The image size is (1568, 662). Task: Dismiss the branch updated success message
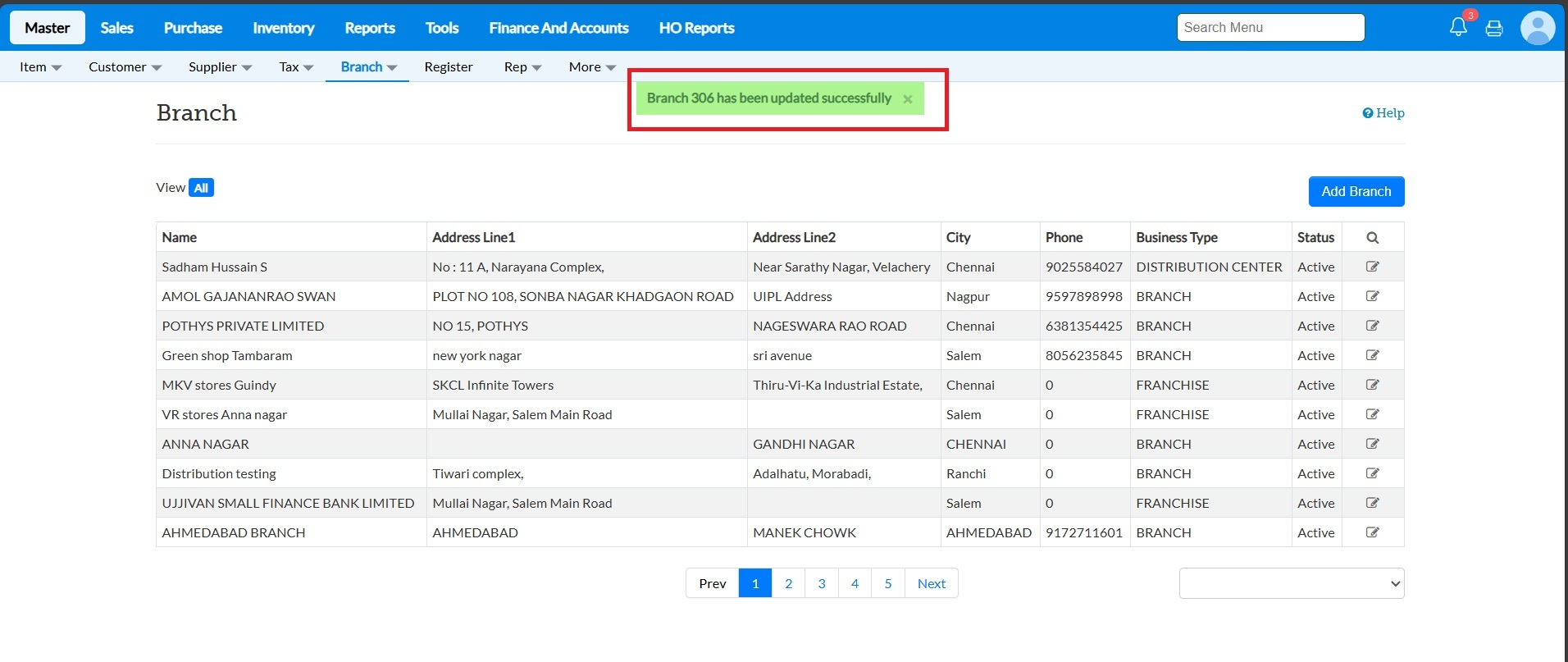[907, 99]
